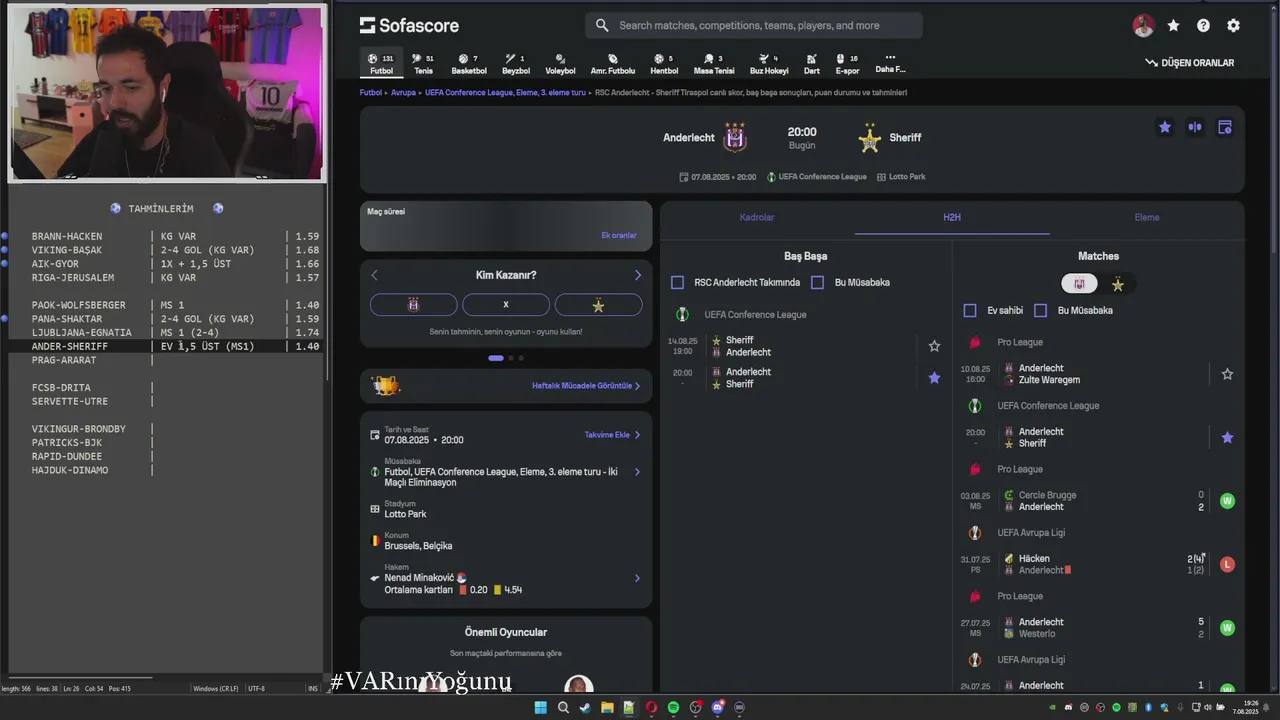Open the Buz Hokeyi sport category

pyautogui.click(x=768, y=64)
